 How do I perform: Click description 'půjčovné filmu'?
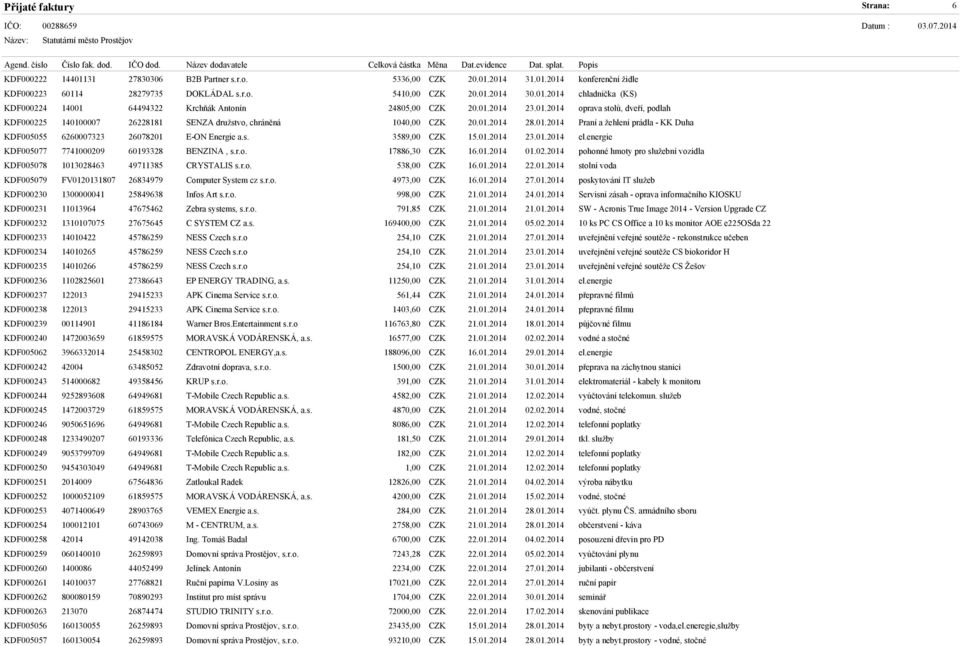click(604, 324)
